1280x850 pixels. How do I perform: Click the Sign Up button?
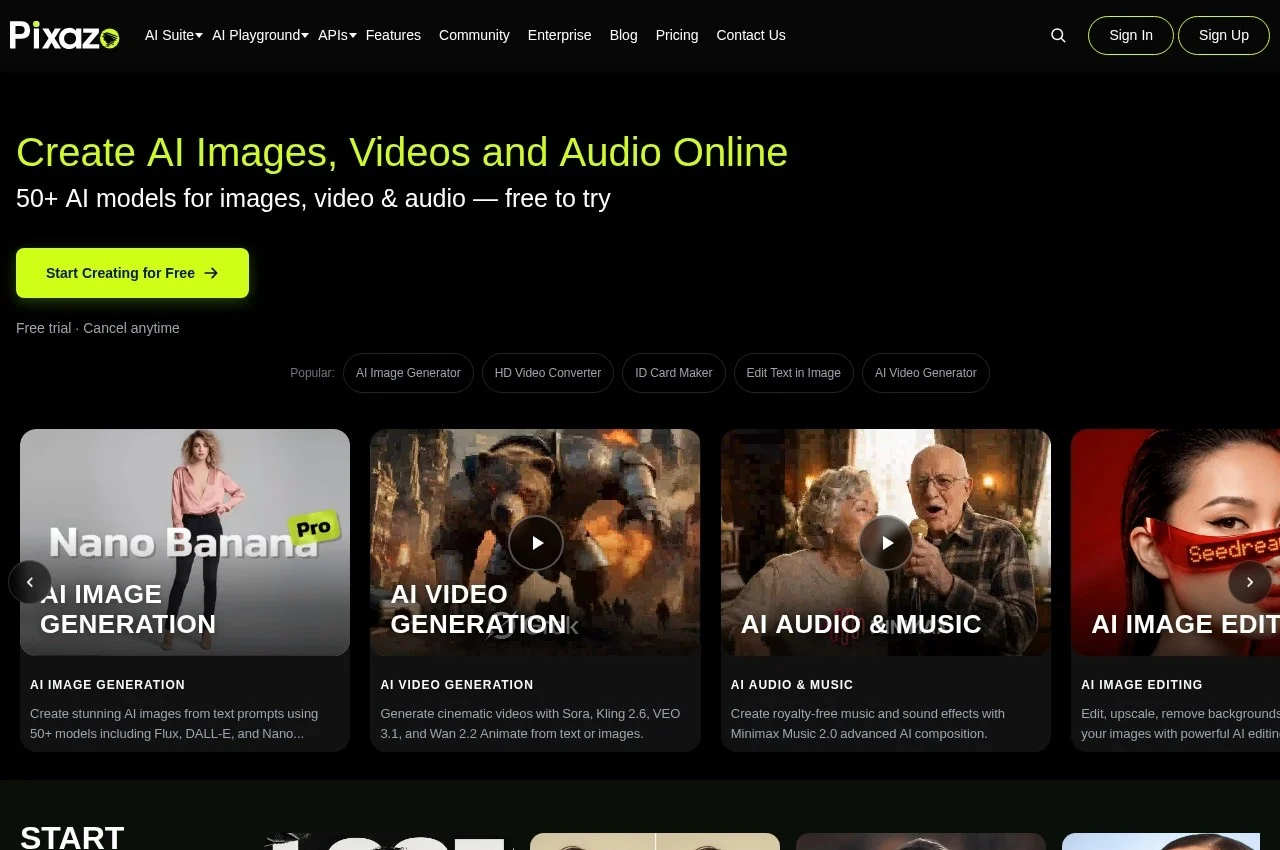[x=1224, y=35]
